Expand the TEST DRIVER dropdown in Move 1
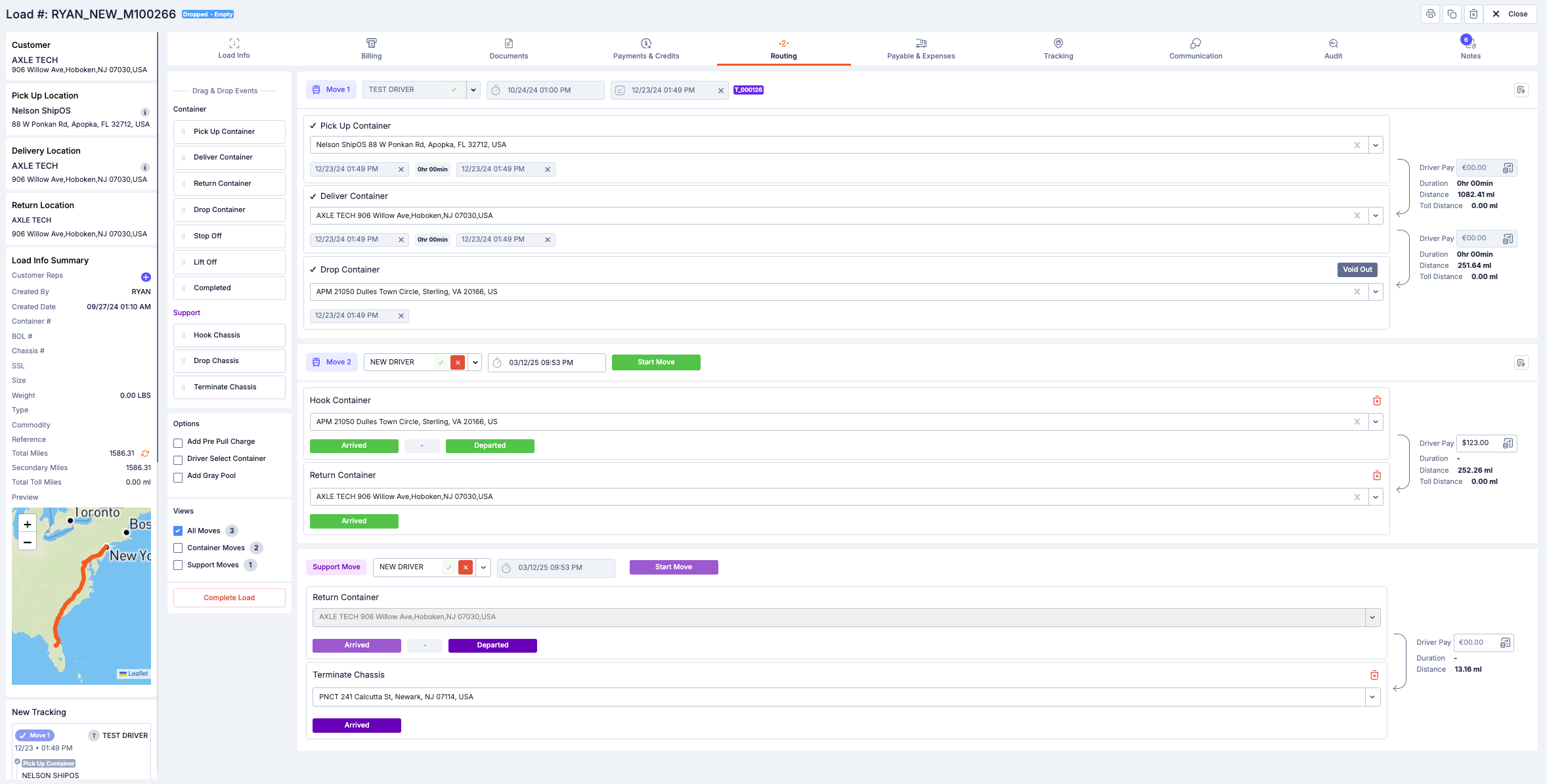This screenshot has width=1547, height=784. tap(473, 90)
